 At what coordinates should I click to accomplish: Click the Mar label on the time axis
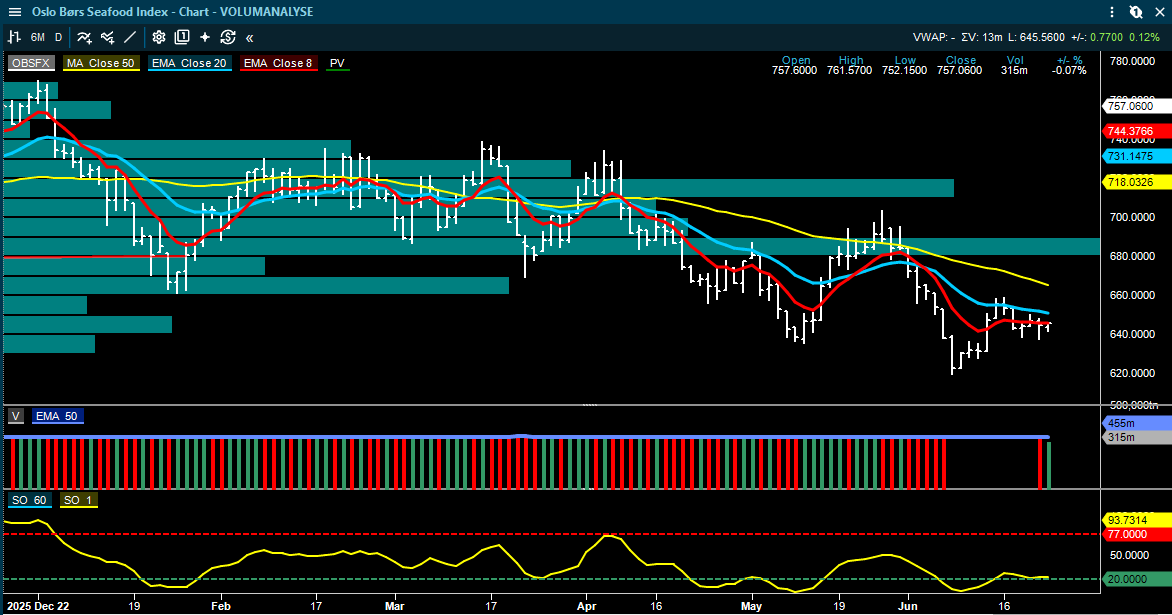[x=395, y=606]
